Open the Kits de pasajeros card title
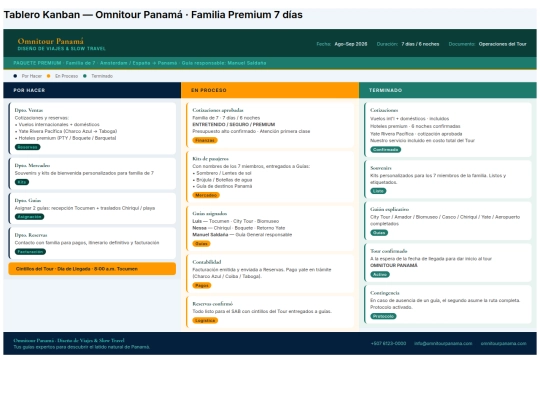 [x=210, y=158]
